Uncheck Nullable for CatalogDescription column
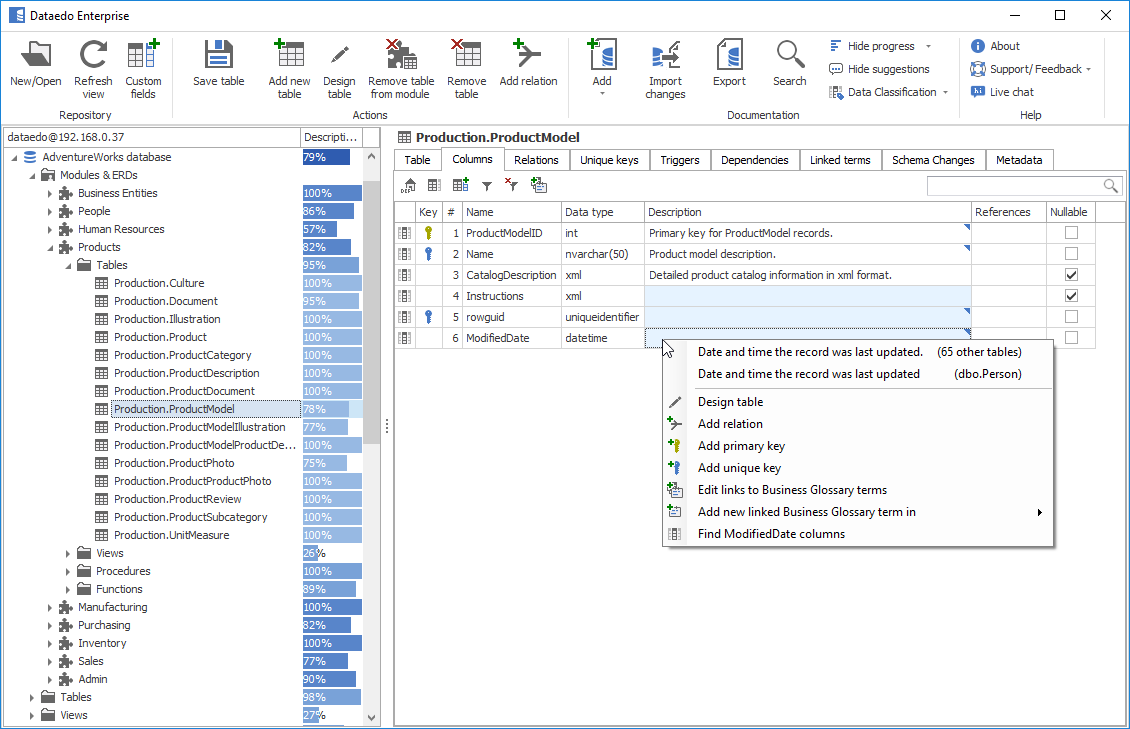This screenshot has height=729, width=1130. pos(1071,275)
